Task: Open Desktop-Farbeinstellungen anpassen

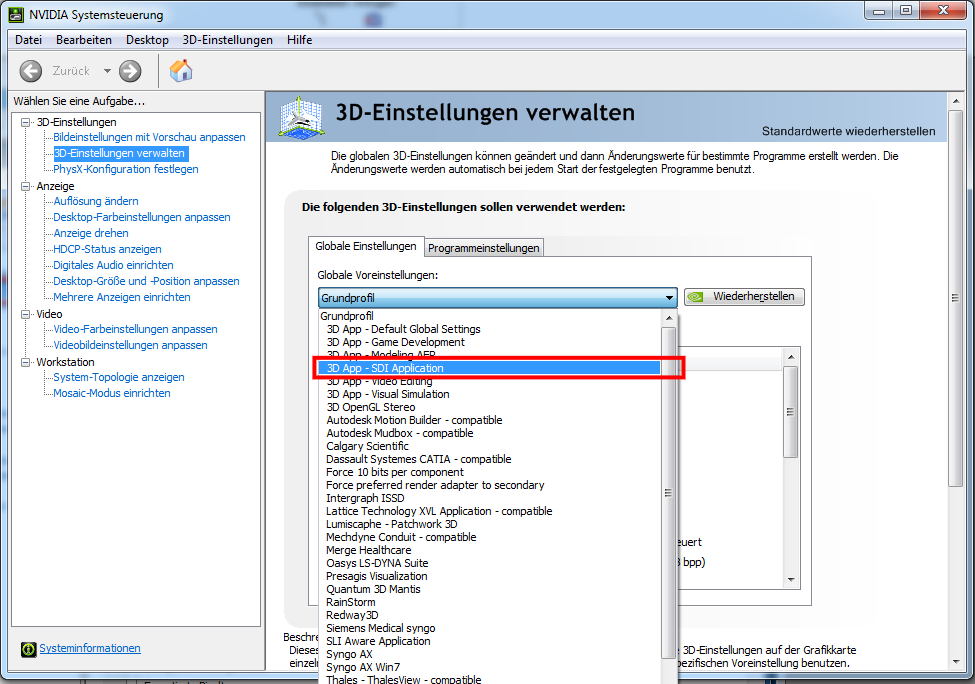Action: (142, 217)
